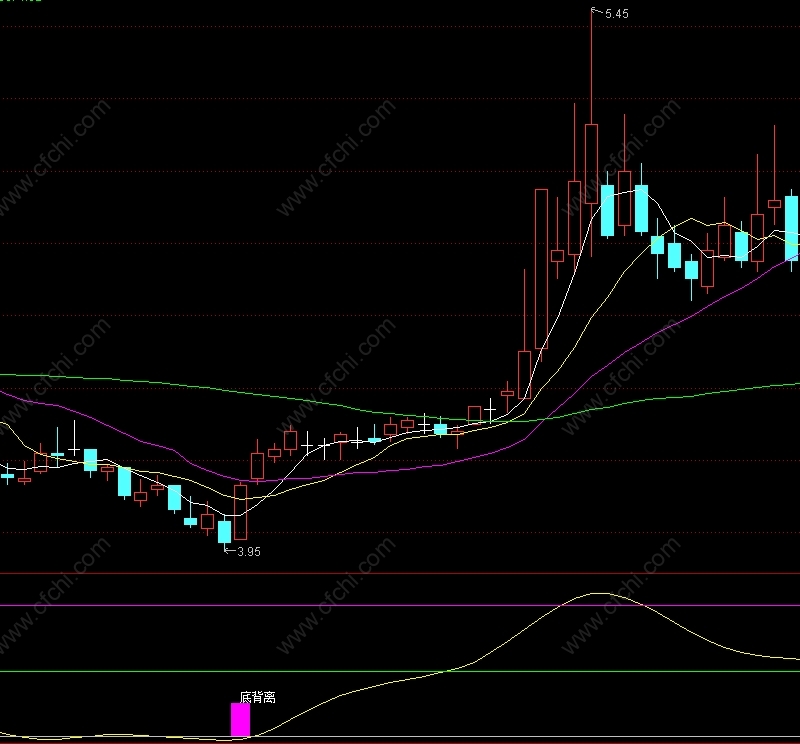Select the tallest candlestick reaching 5.45
This screenshot has width=800, height=744.
[x=591, y=133]
